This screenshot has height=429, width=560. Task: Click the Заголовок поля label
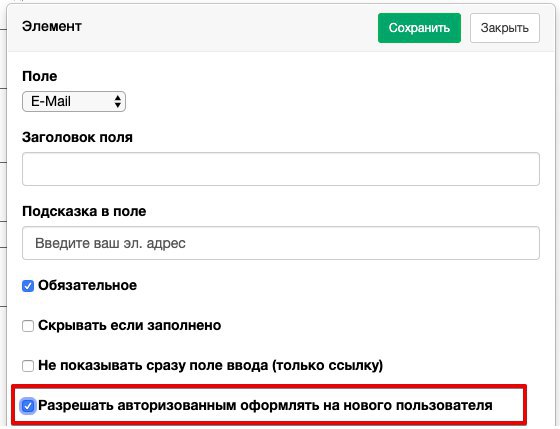point(77,137)
